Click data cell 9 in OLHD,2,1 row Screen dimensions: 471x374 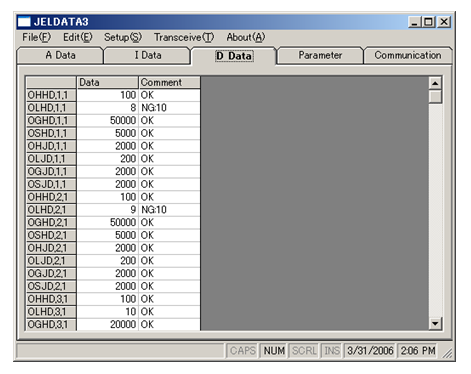(x=108, y=210)
